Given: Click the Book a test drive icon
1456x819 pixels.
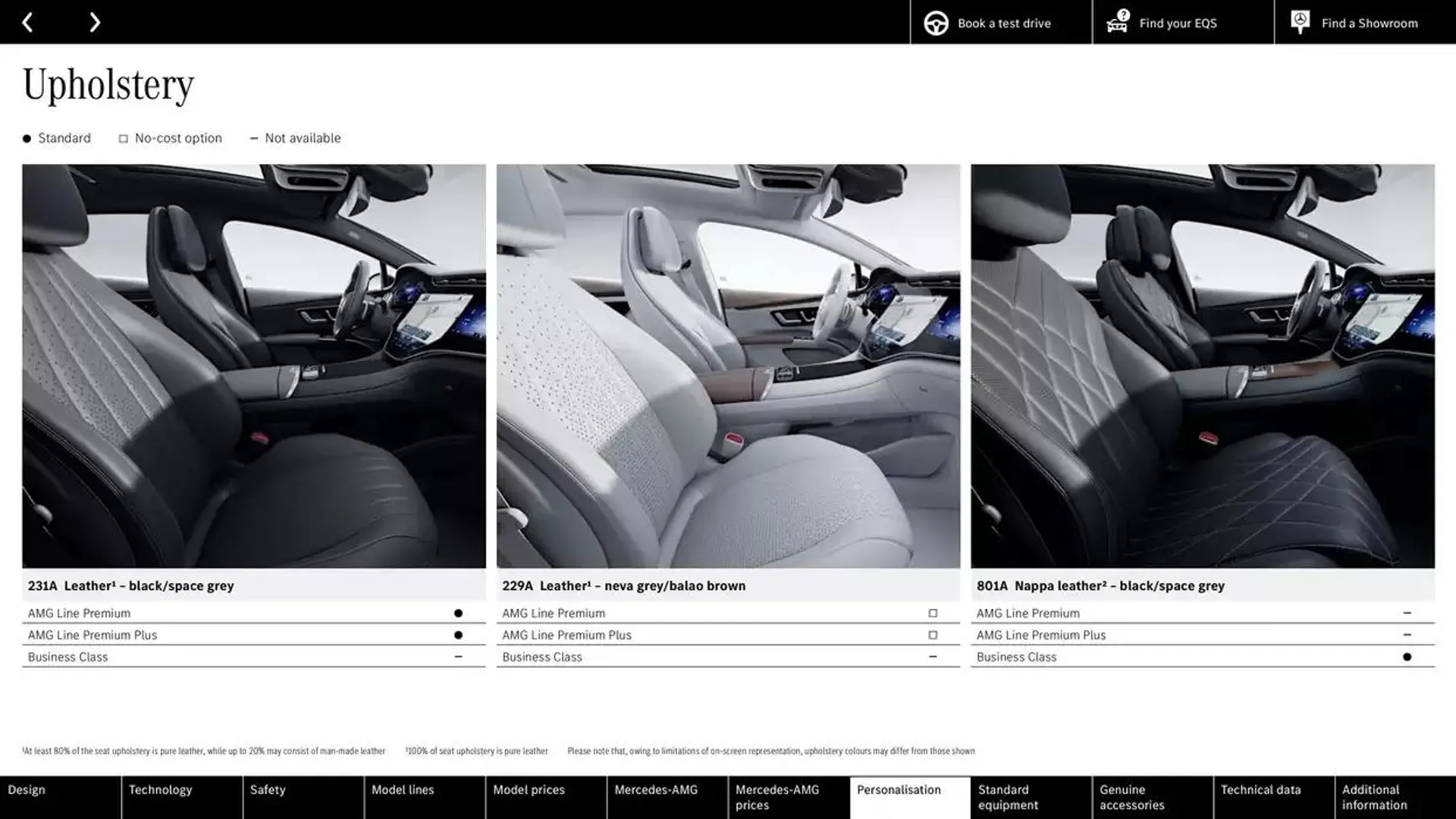Looking at the screenshot, I should [x=935, y=21].
